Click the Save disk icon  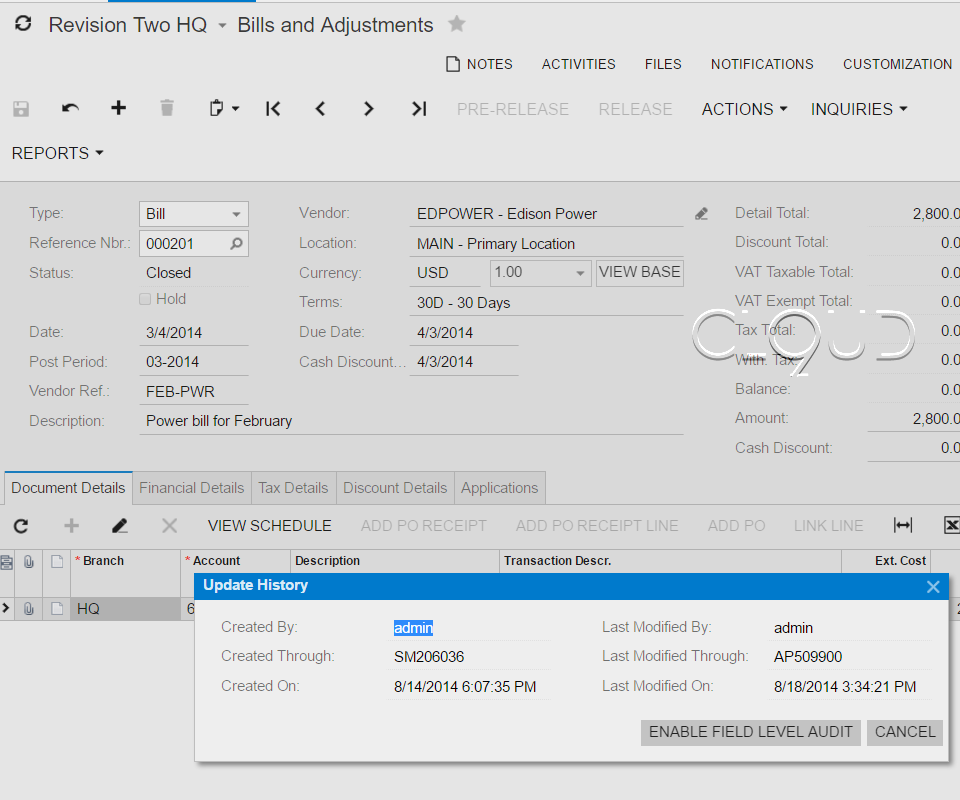click(x=21, y=109)
